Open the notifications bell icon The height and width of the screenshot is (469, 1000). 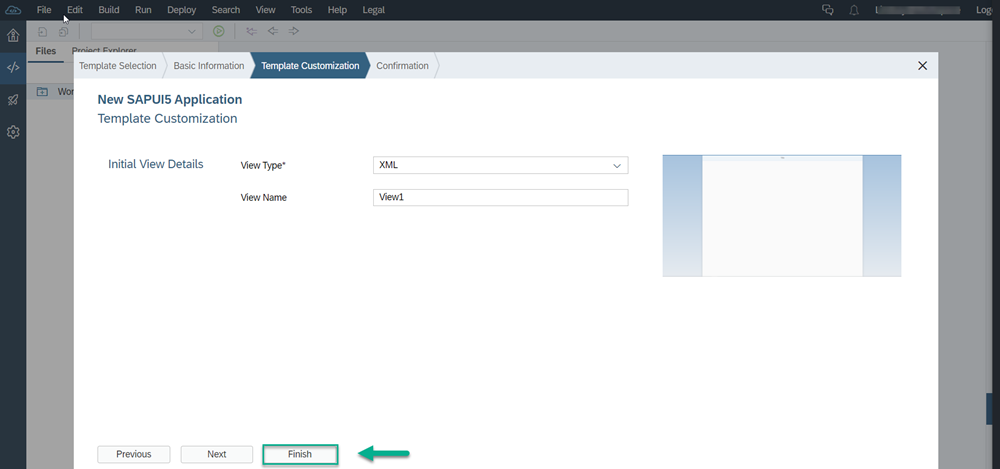[854, 10]
